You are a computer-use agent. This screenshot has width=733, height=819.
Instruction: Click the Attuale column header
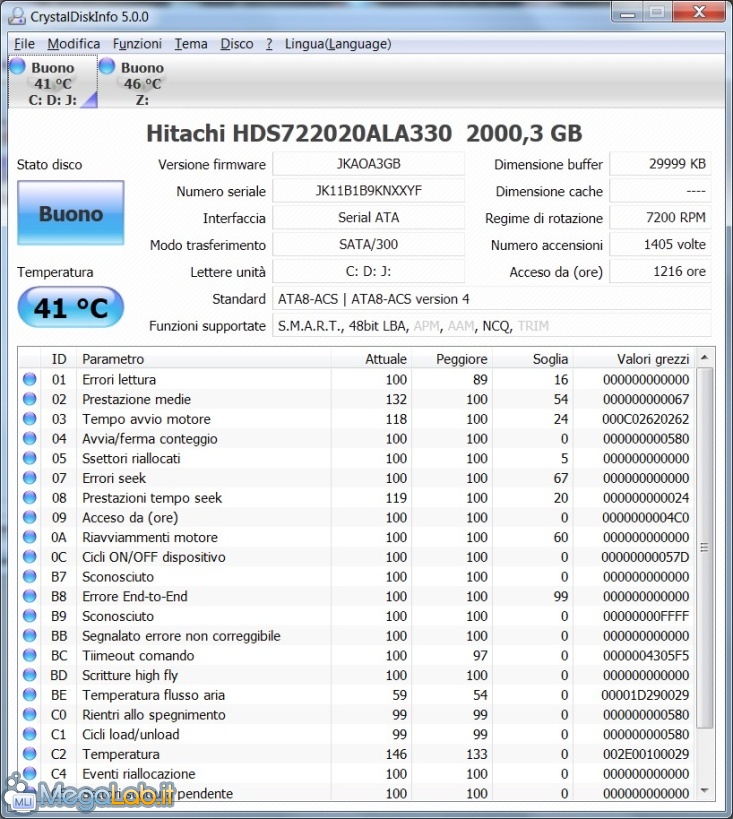tap(371, 359)
